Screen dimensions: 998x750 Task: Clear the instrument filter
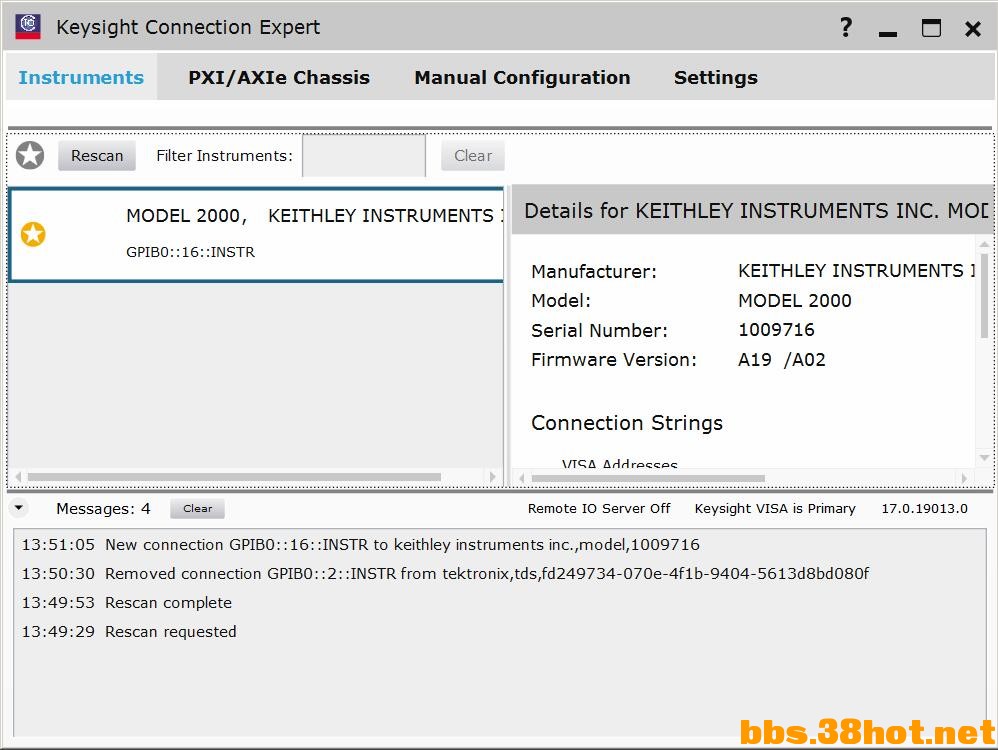pyautogui.click(x=473, y=156)
